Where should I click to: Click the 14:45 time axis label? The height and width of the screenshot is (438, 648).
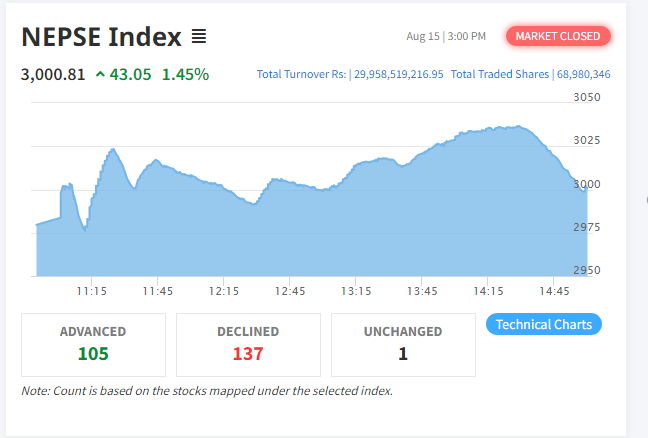point(554,291)
